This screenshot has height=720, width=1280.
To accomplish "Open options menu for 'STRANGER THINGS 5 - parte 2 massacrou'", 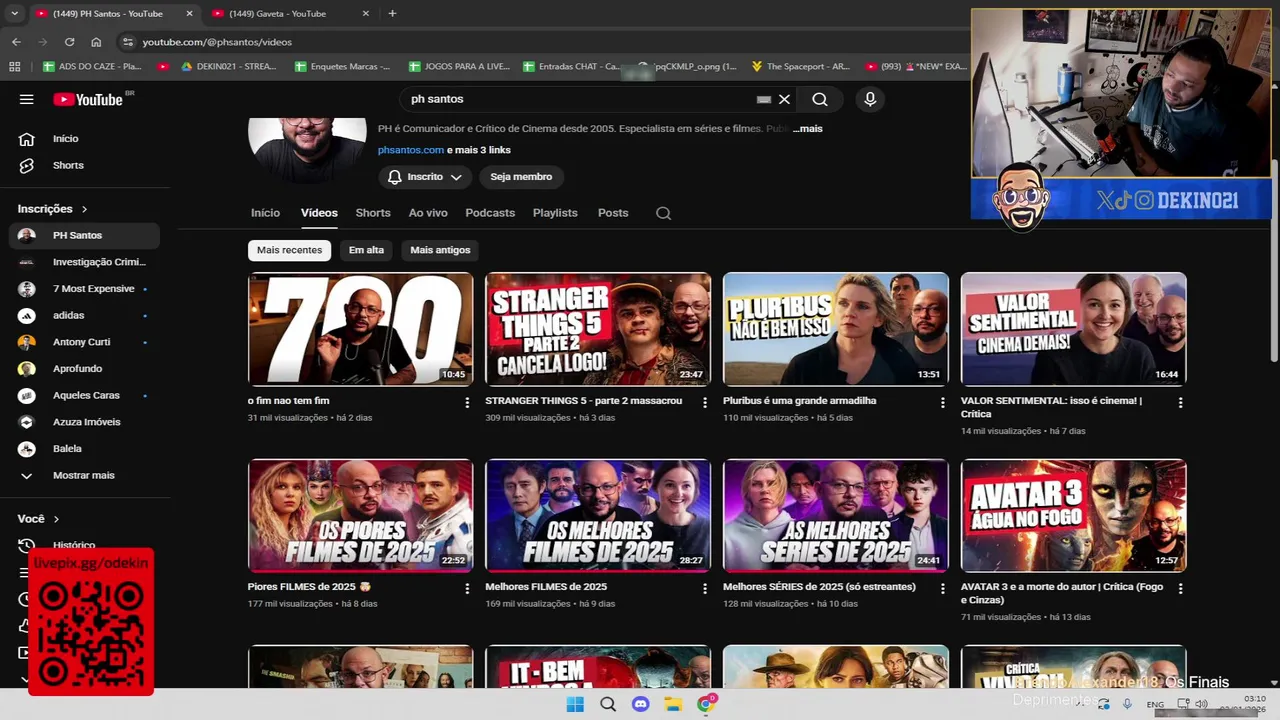I will [x=704, y=402].
